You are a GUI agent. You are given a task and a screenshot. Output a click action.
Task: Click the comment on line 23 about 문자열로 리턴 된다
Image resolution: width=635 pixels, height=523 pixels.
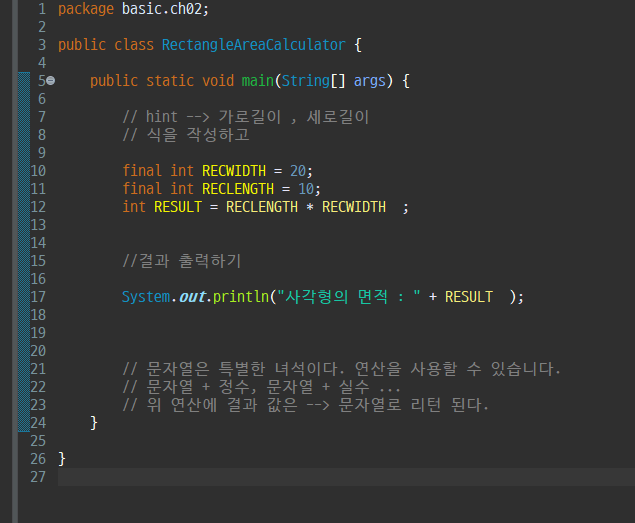pyautogui.click(x=305, y=404)
